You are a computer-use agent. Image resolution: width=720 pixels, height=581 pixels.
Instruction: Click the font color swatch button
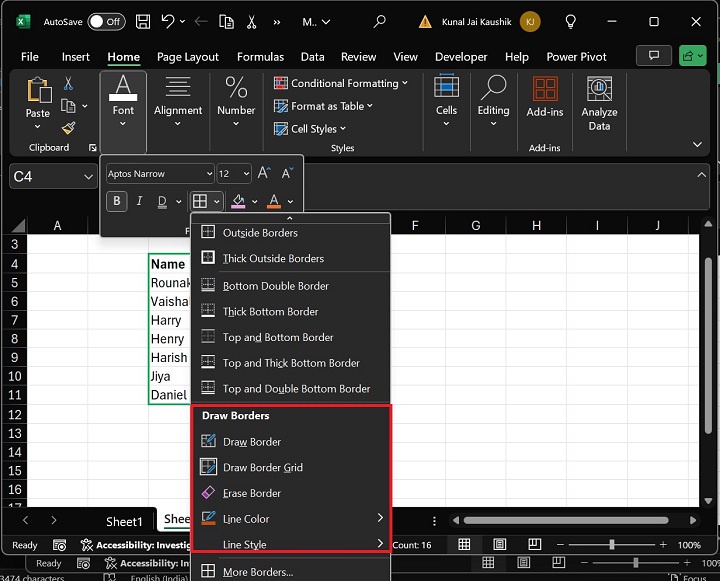point(274,201)
